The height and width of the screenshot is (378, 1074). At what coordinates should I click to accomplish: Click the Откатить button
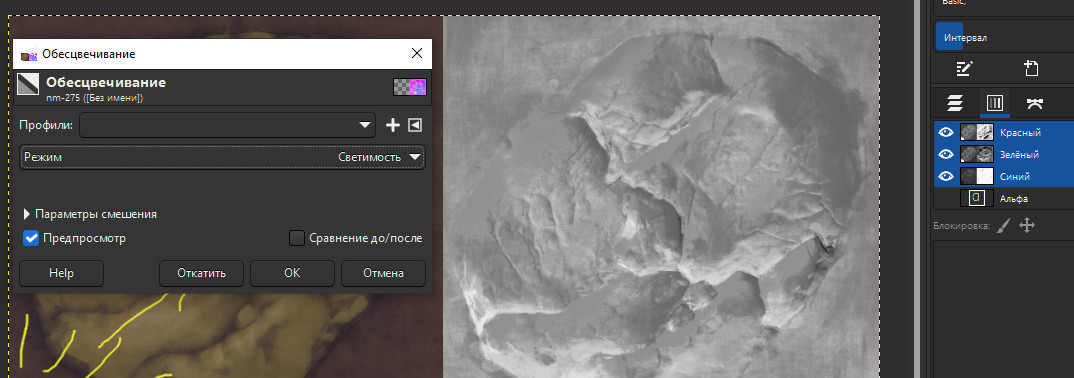[x=201, y=273]
